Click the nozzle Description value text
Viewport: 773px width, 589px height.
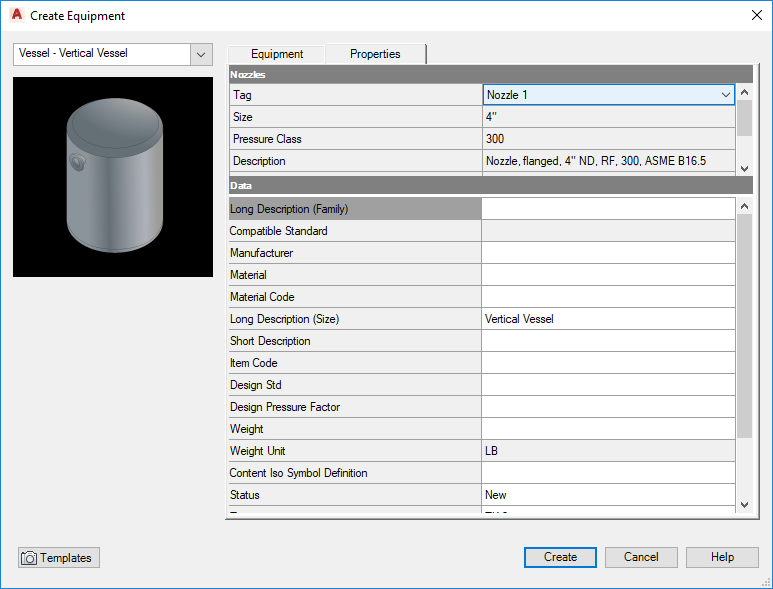596,161
